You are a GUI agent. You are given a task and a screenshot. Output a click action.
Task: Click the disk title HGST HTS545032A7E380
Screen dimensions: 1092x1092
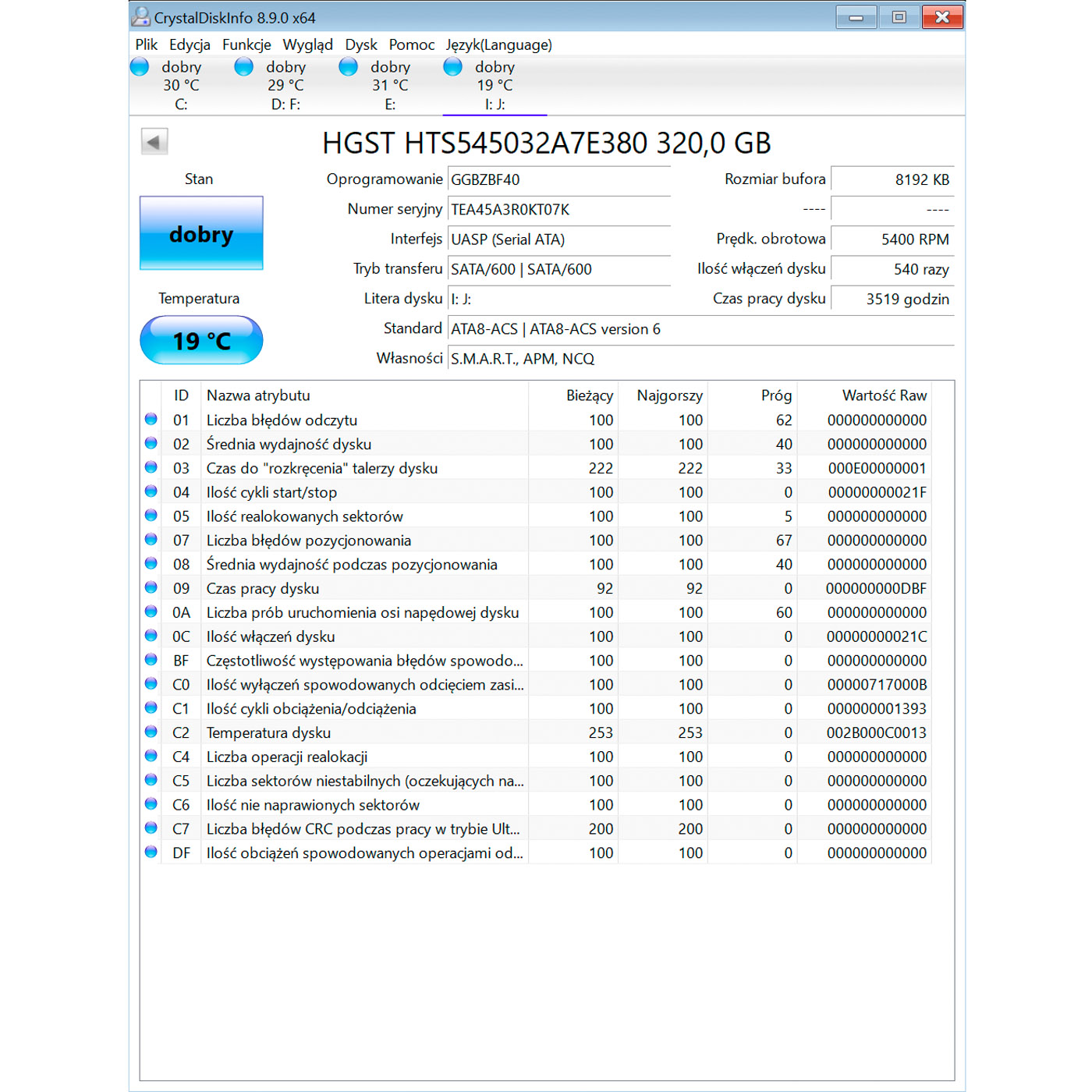547,143
